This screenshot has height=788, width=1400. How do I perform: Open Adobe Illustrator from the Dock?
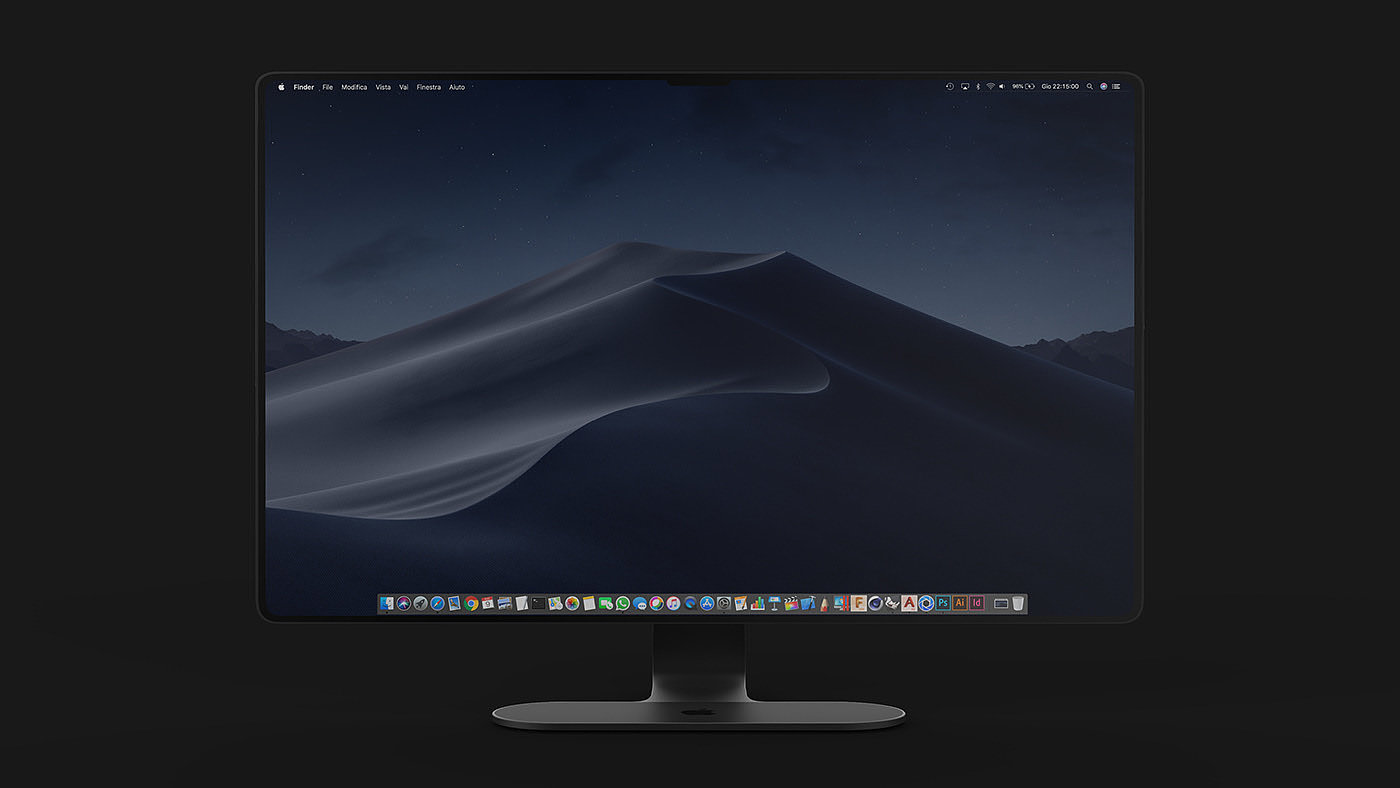960,604
